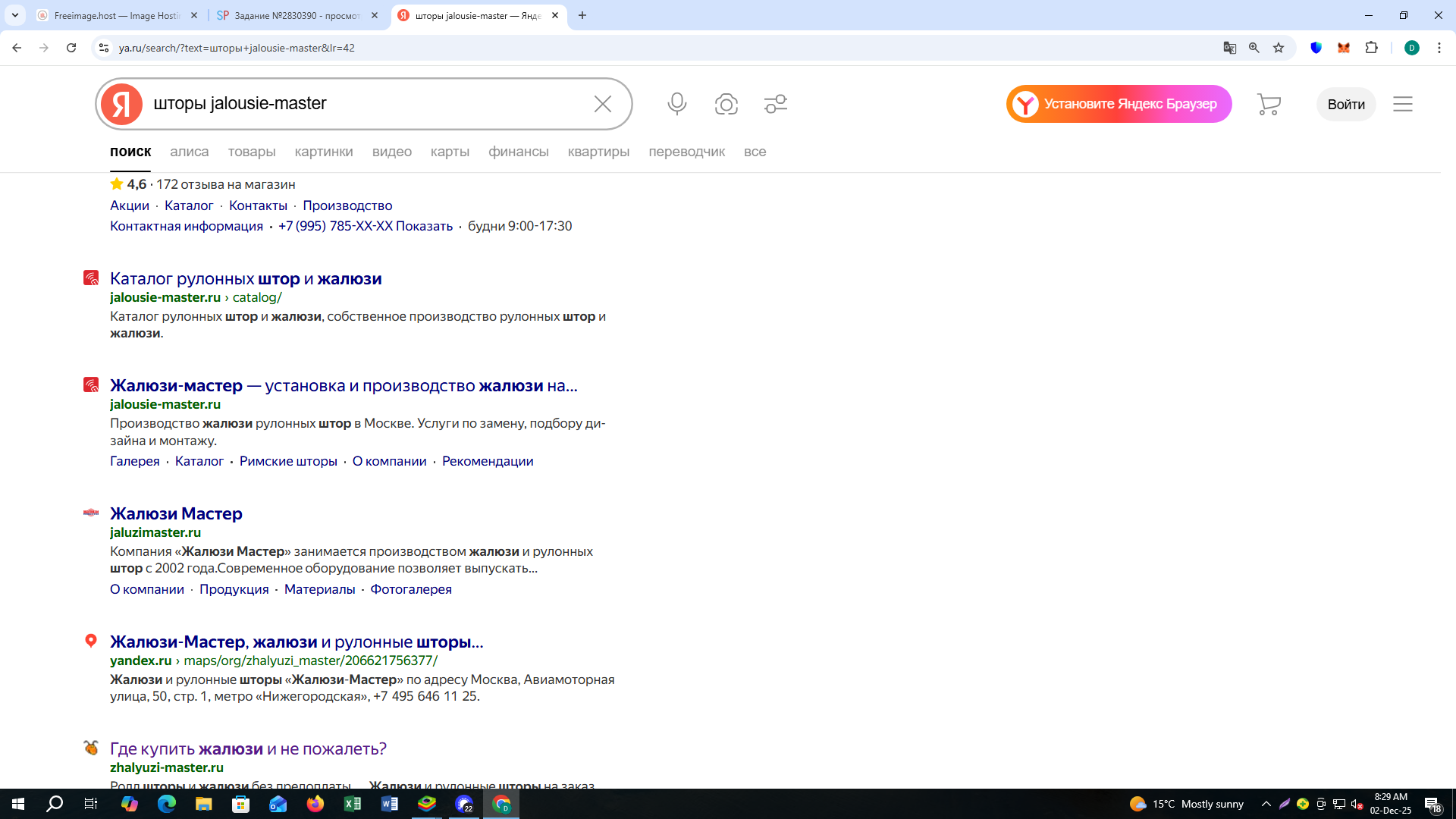The image size is (1456, 819).
Task: Open Каталог рулонных штор и жалюзи result
Action: coord(246,279)
